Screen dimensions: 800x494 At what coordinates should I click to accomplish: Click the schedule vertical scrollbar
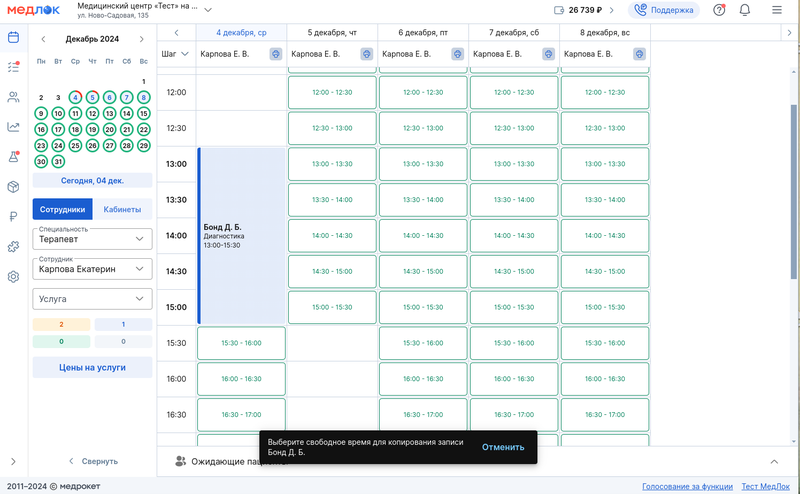click(x=794, y=191)
